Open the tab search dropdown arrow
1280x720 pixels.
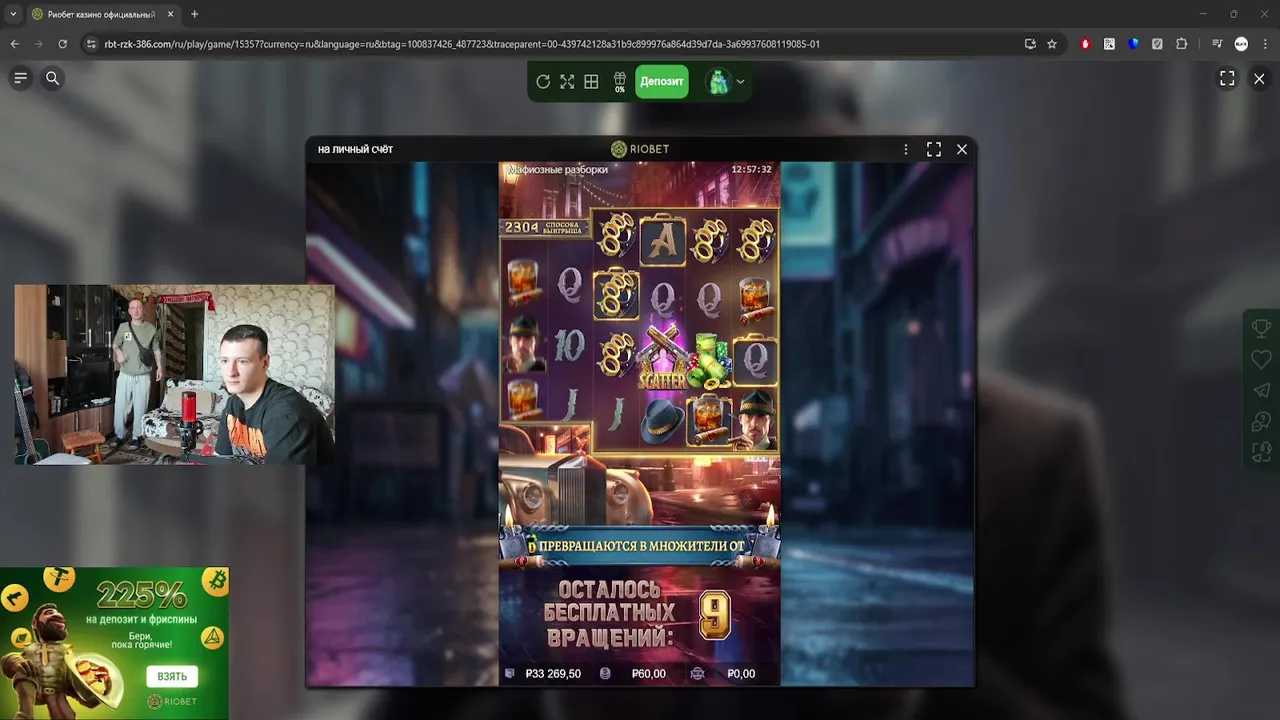pos(12,14)
